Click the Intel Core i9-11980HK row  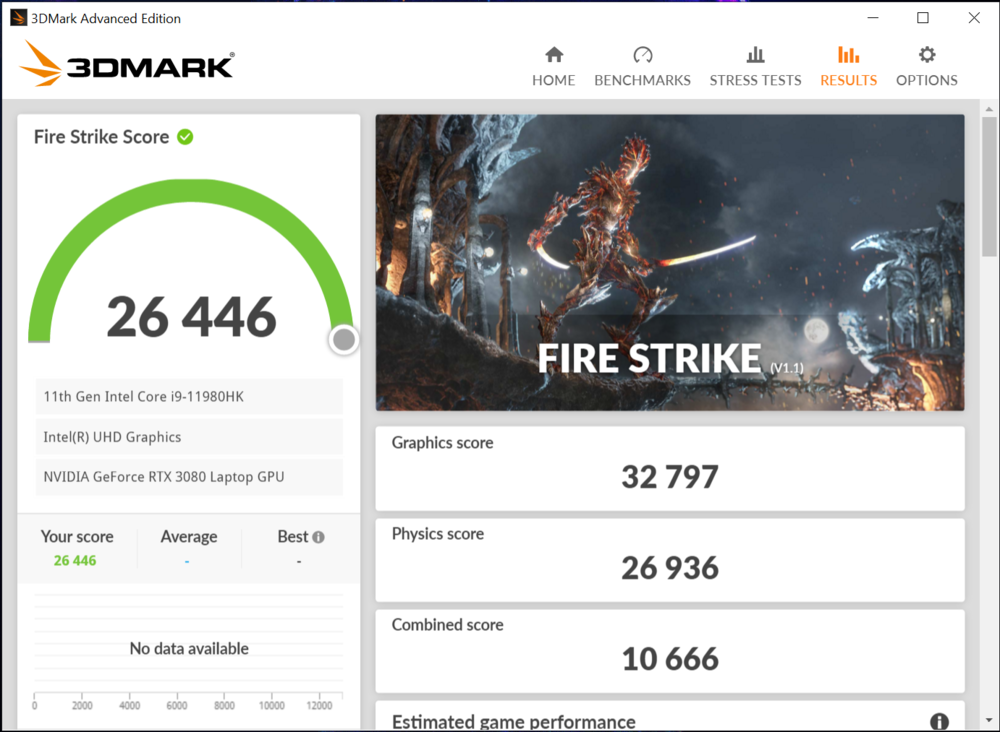[x=189, y=397]
